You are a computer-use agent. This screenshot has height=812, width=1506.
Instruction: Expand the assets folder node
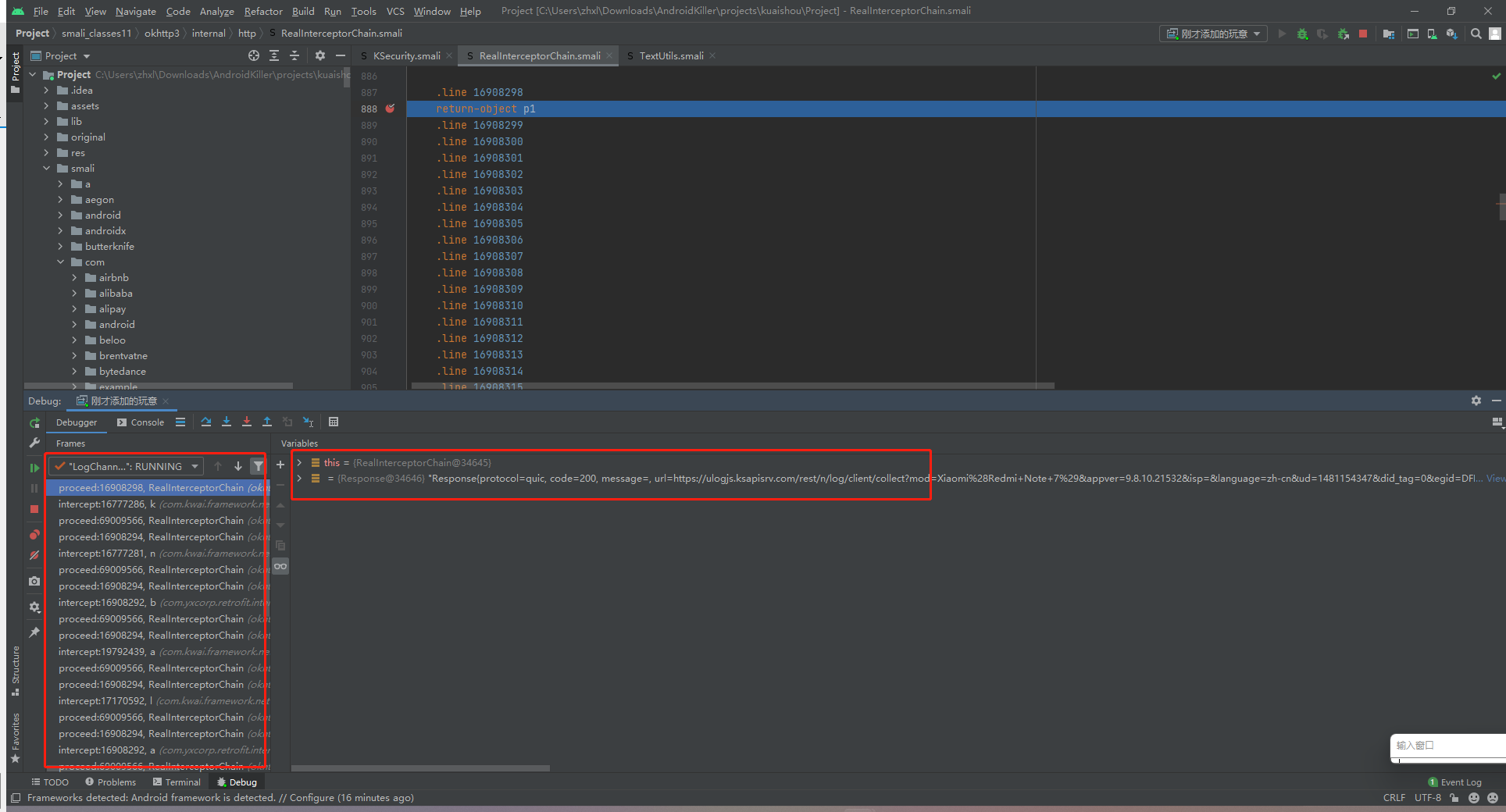[x=46, y=106]
